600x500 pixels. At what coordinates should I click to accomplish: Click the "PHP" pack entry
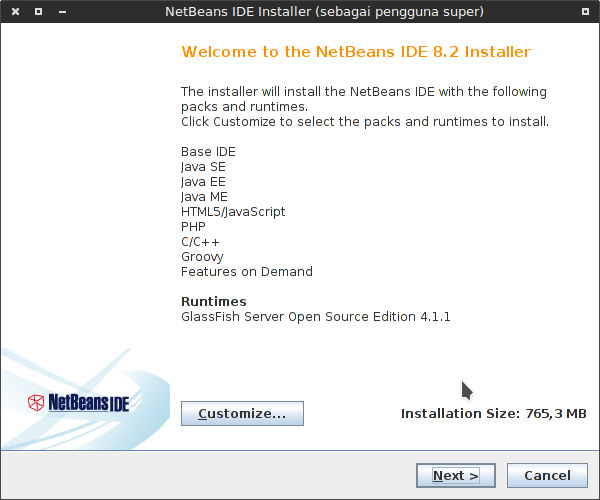(193, 226)
